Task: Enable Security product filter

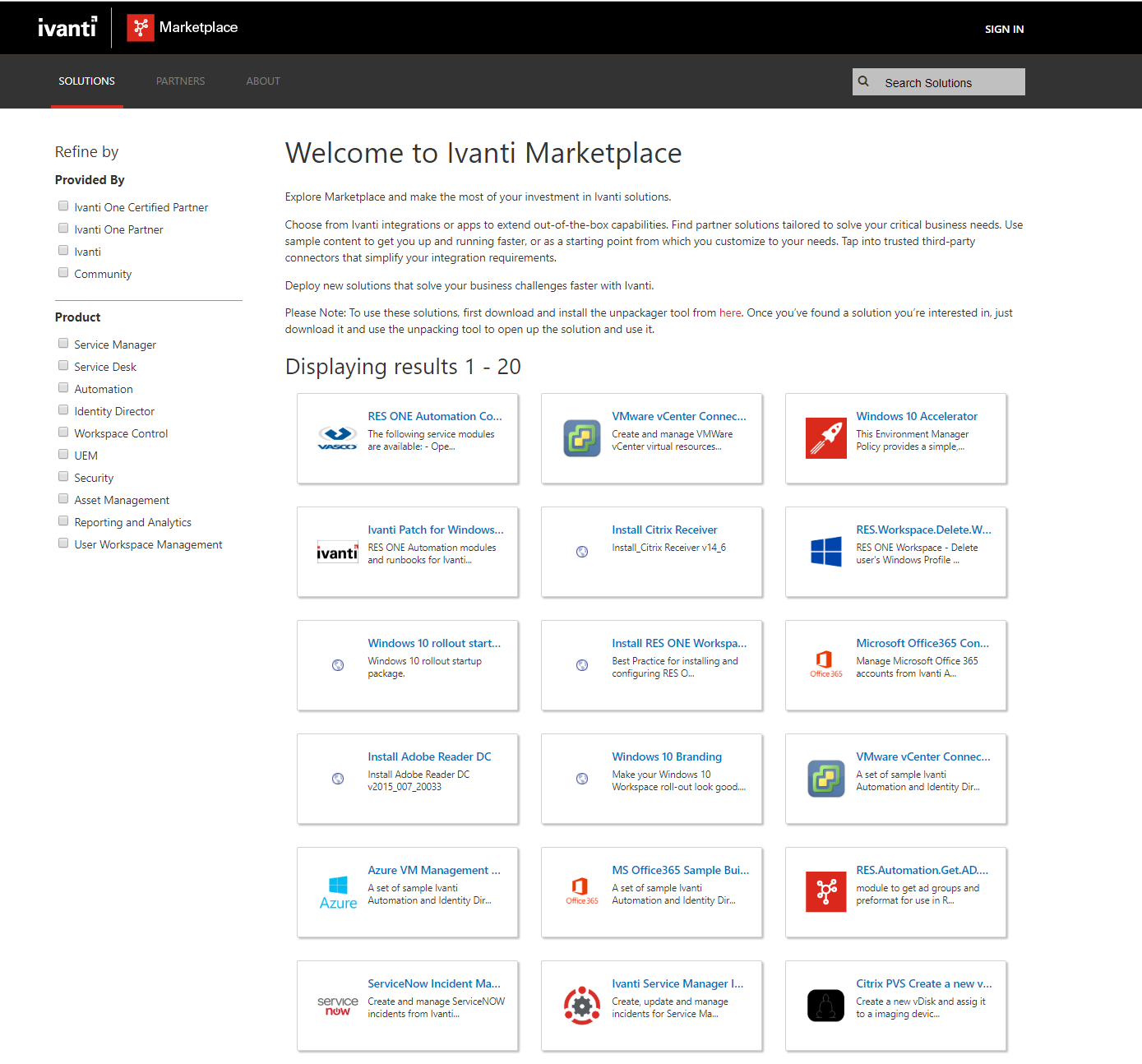Action: (63, 476)
